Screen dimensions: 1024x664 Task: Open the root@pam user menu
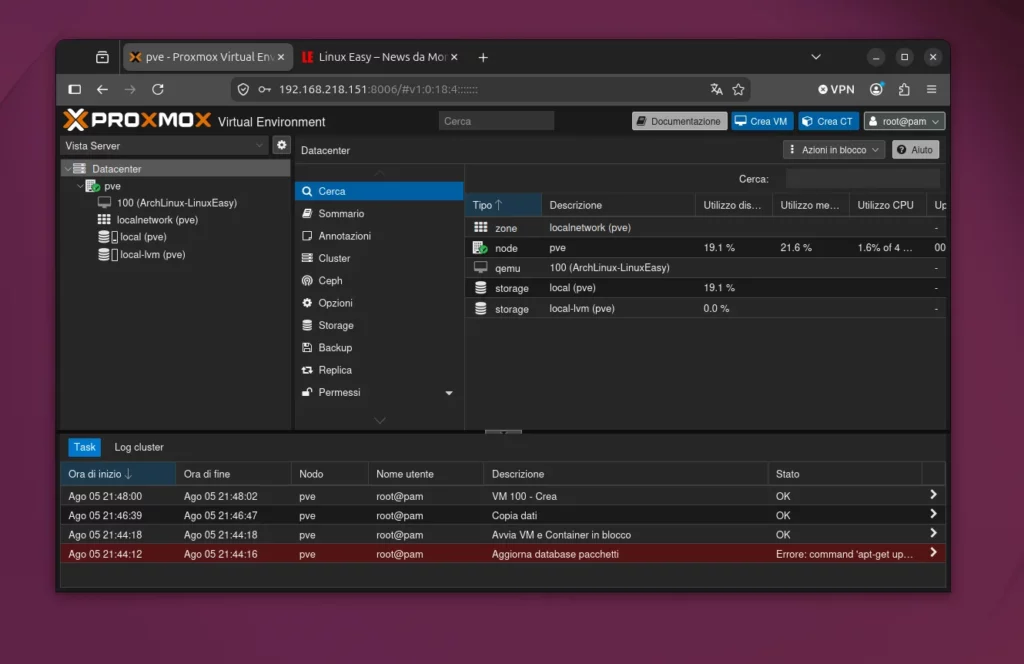coord(904,121)
